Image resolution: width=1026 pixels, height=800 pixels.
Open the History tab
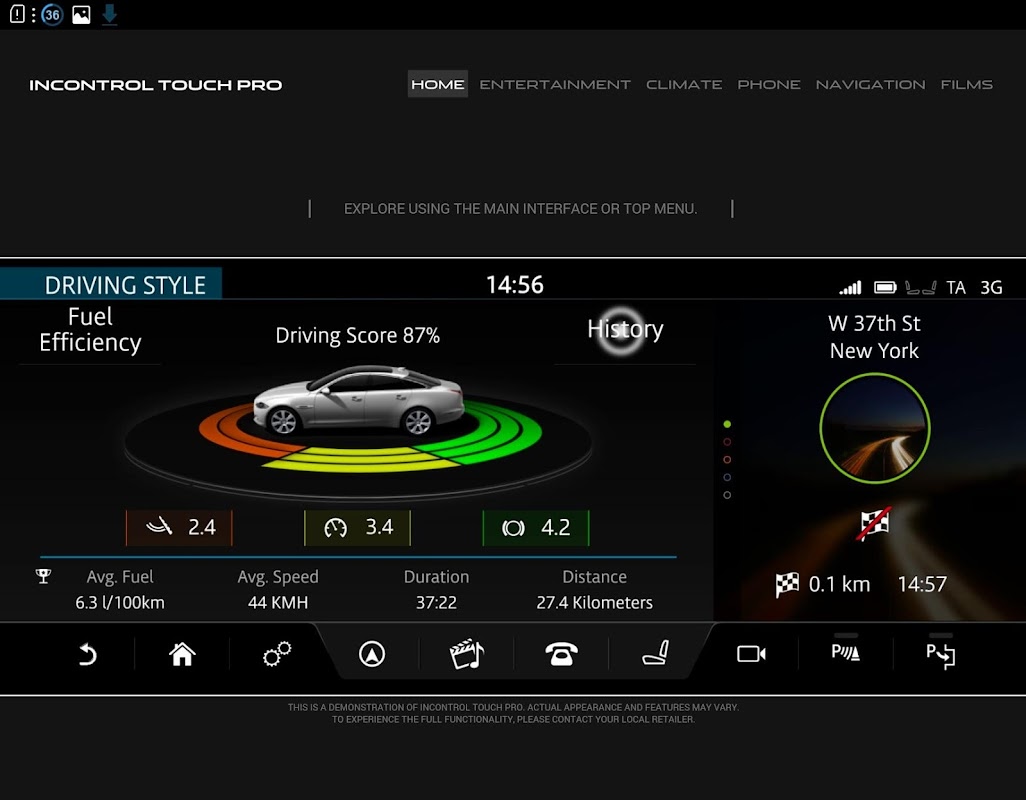[x=625, y=329]
